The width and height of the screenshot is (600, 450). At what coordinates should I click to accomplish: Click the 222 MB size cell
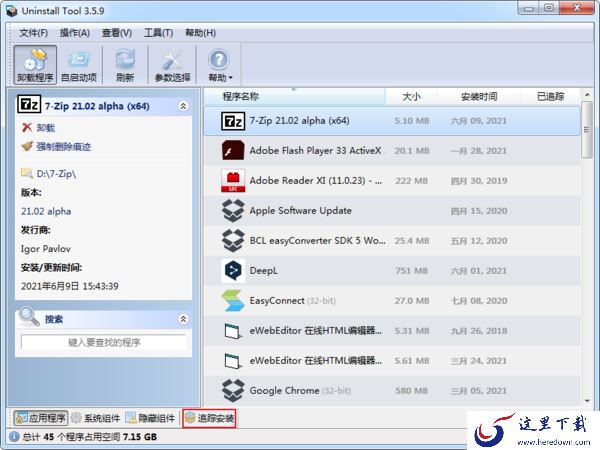(411, 181)
